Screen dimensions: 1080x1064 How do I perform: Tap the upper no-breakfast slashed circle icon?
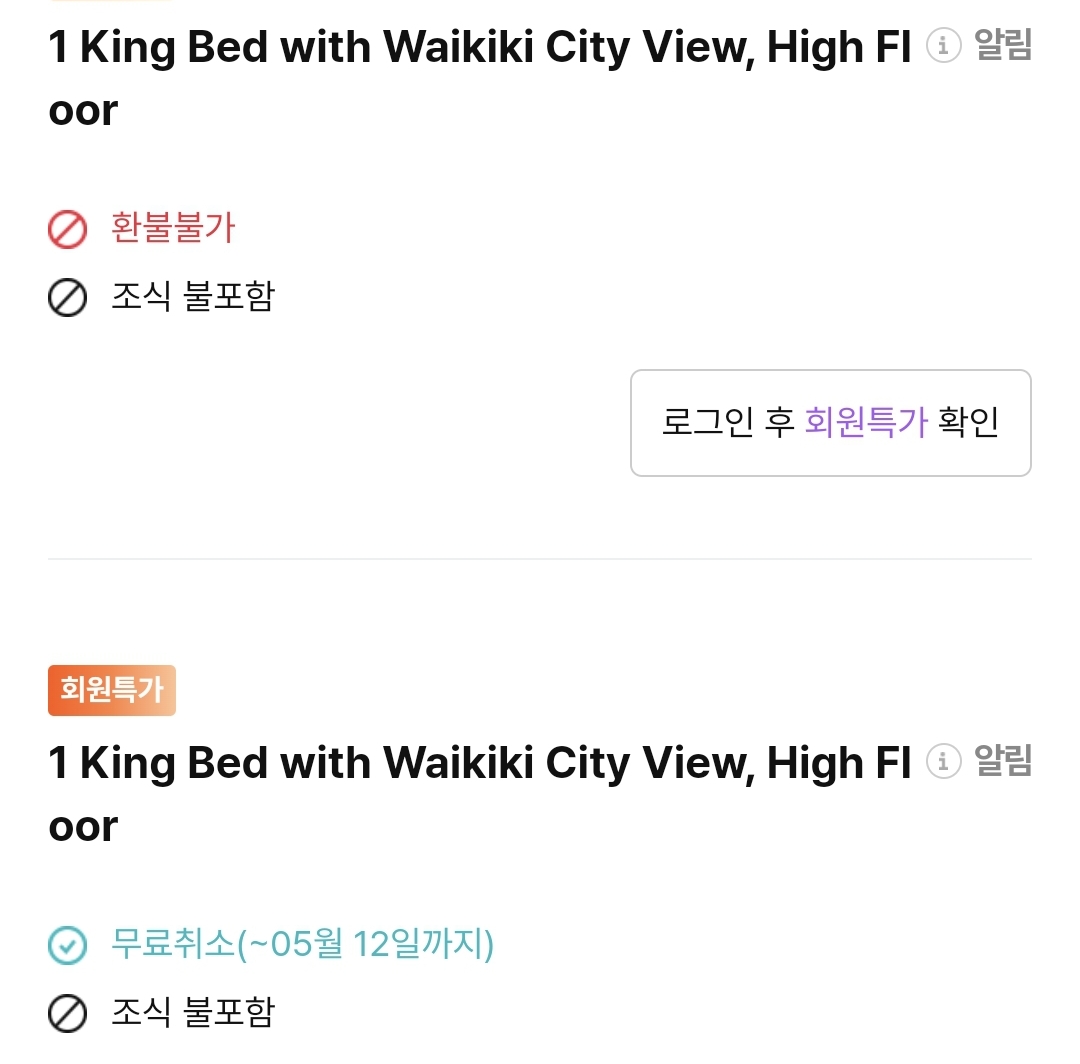pyautogui.click(x=68, y=298)
